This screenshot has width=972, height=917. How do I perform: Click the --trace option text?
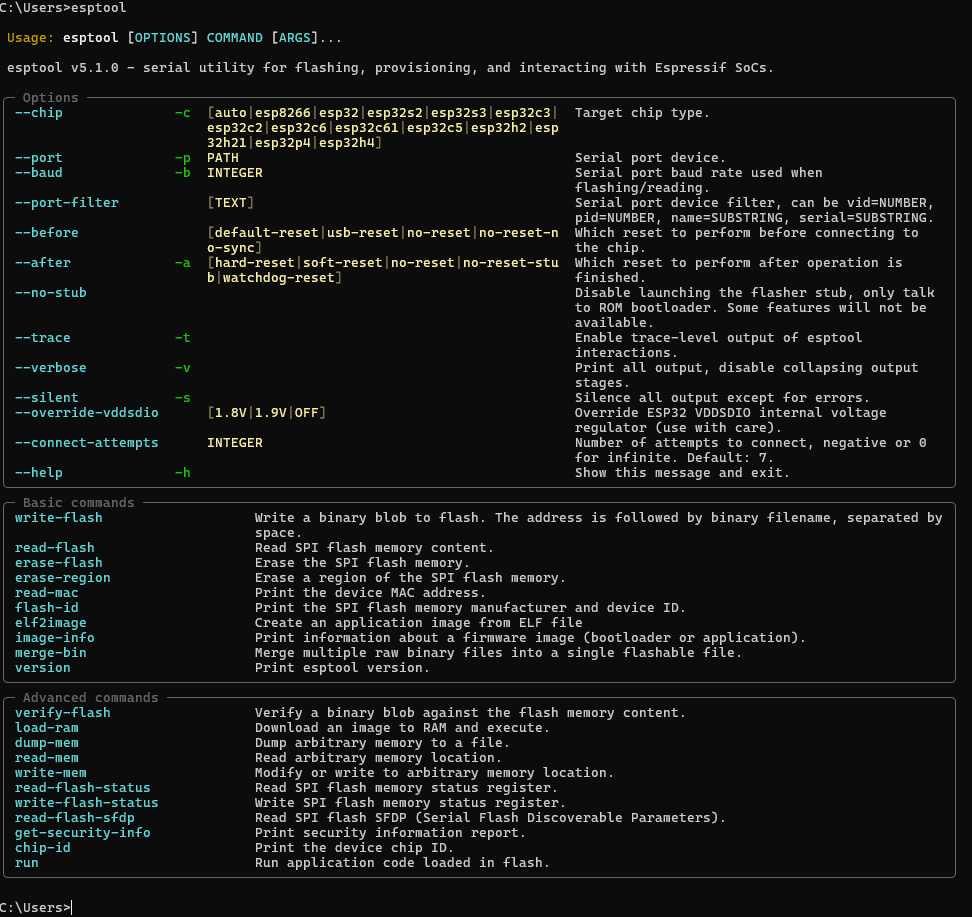click(43, 338)
